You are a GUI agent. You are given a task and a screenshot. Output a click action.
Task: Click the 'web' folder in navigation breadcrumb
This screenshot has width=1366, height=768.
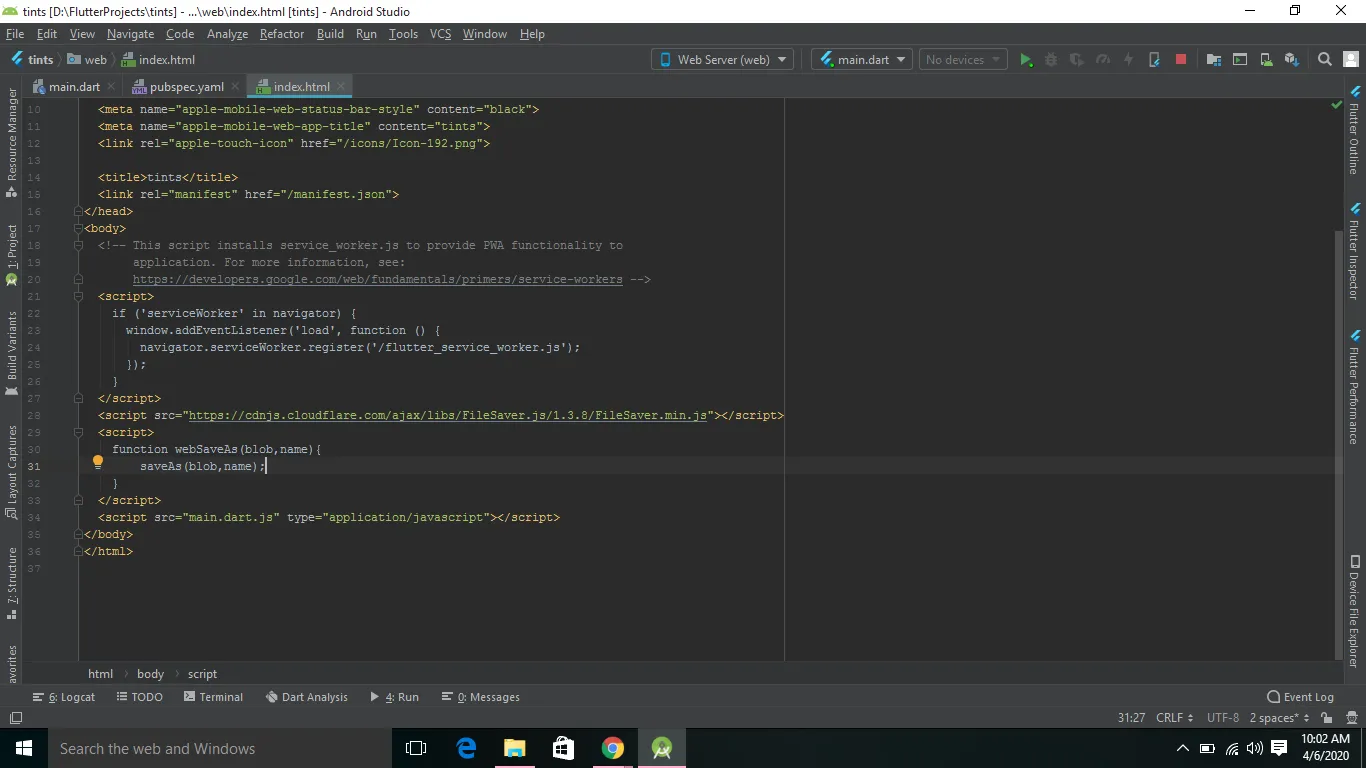pos(87,60)
